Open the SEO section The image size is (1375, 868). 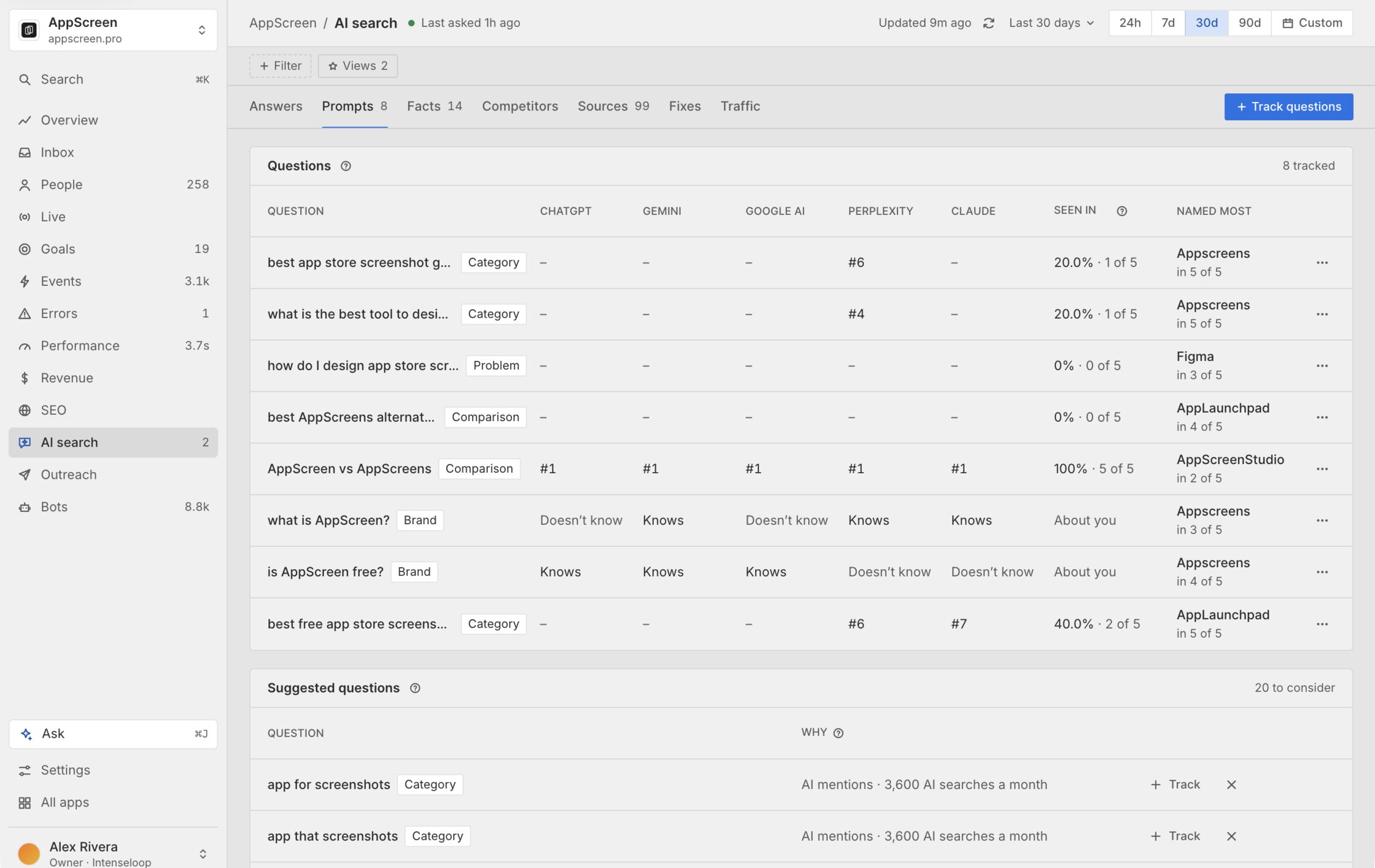click(x=114, y=410)
